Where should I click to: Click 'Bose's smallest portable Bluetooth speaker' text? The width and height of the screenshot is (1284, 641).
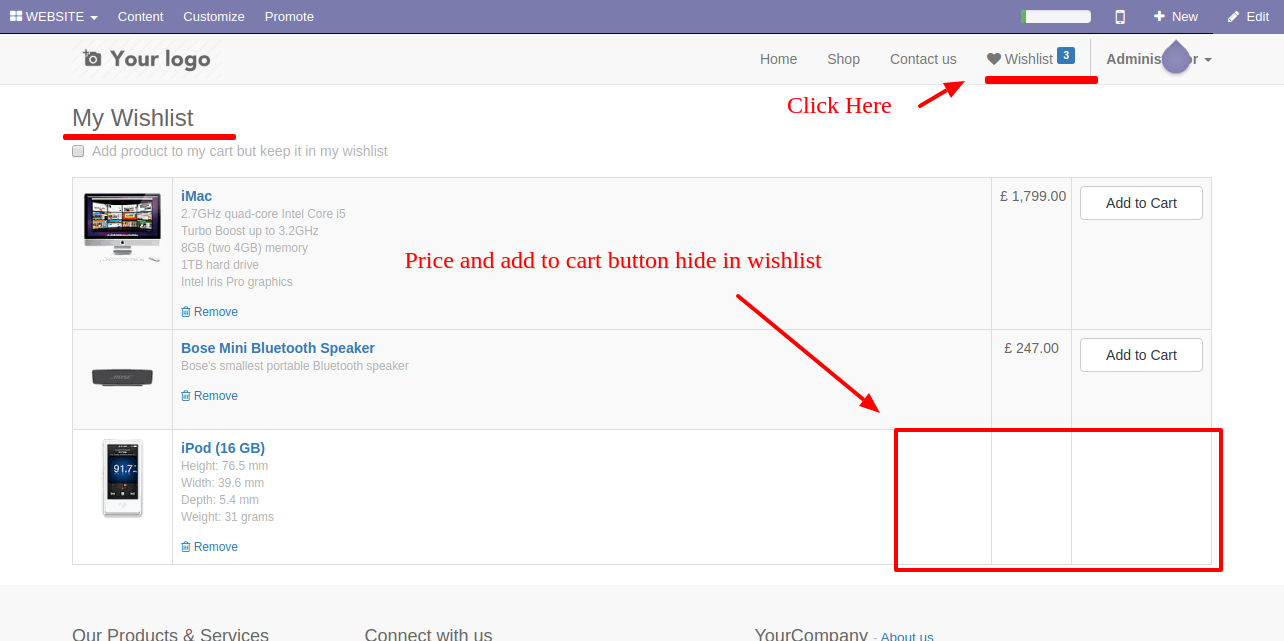point(295,366)
